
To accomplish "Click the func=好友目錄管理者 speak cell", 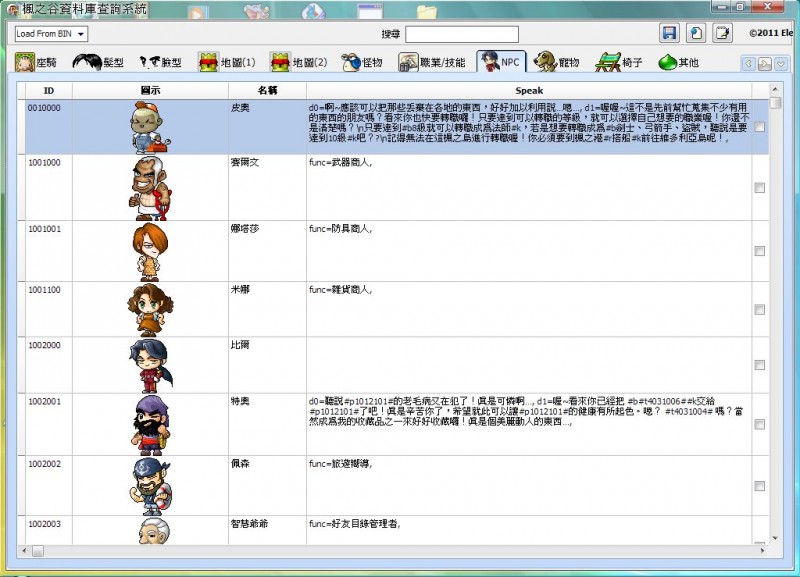I will (529, 531).
